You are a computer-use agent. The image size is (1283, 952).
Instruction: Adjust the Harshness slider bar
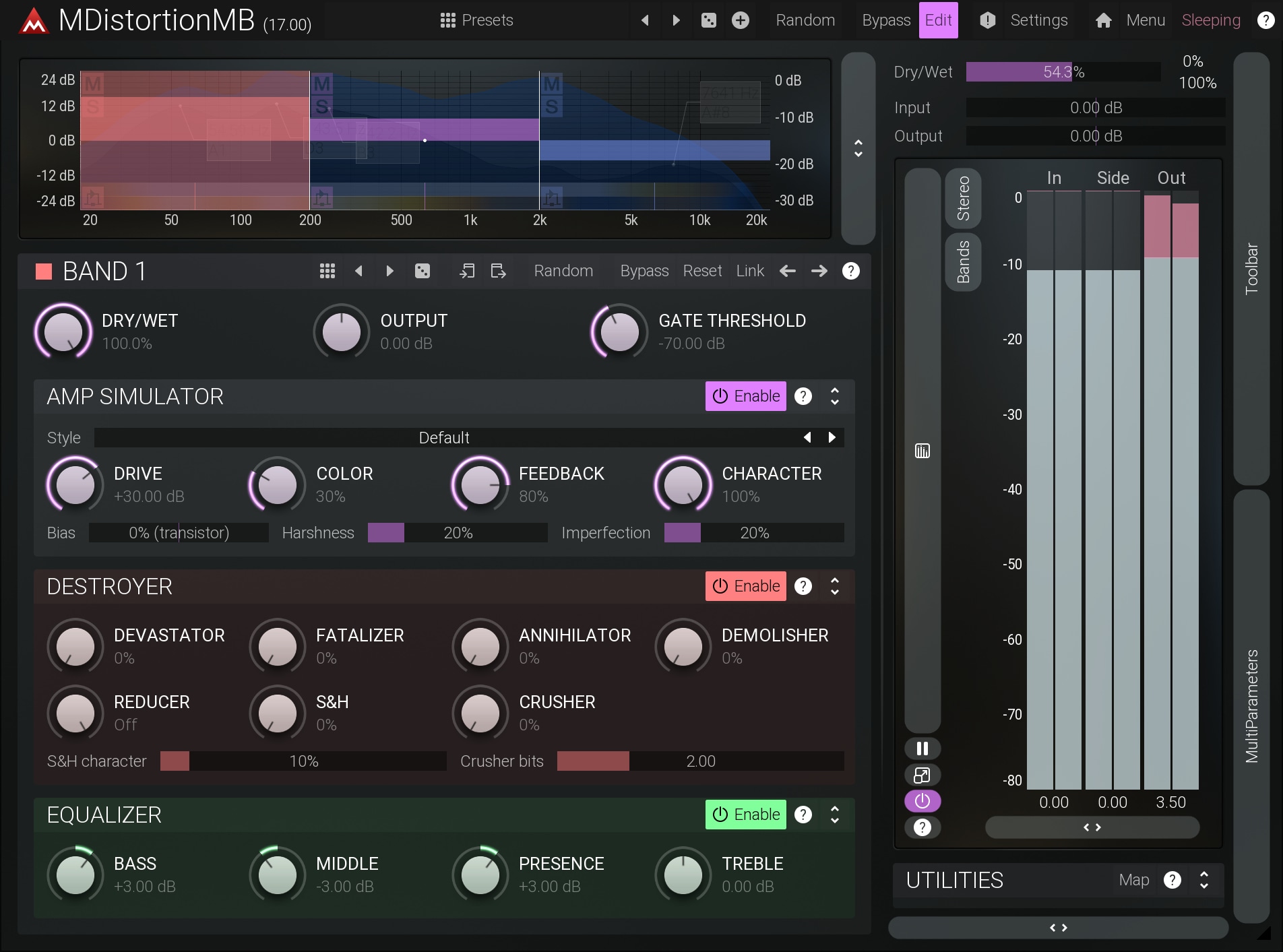(458, 533)
